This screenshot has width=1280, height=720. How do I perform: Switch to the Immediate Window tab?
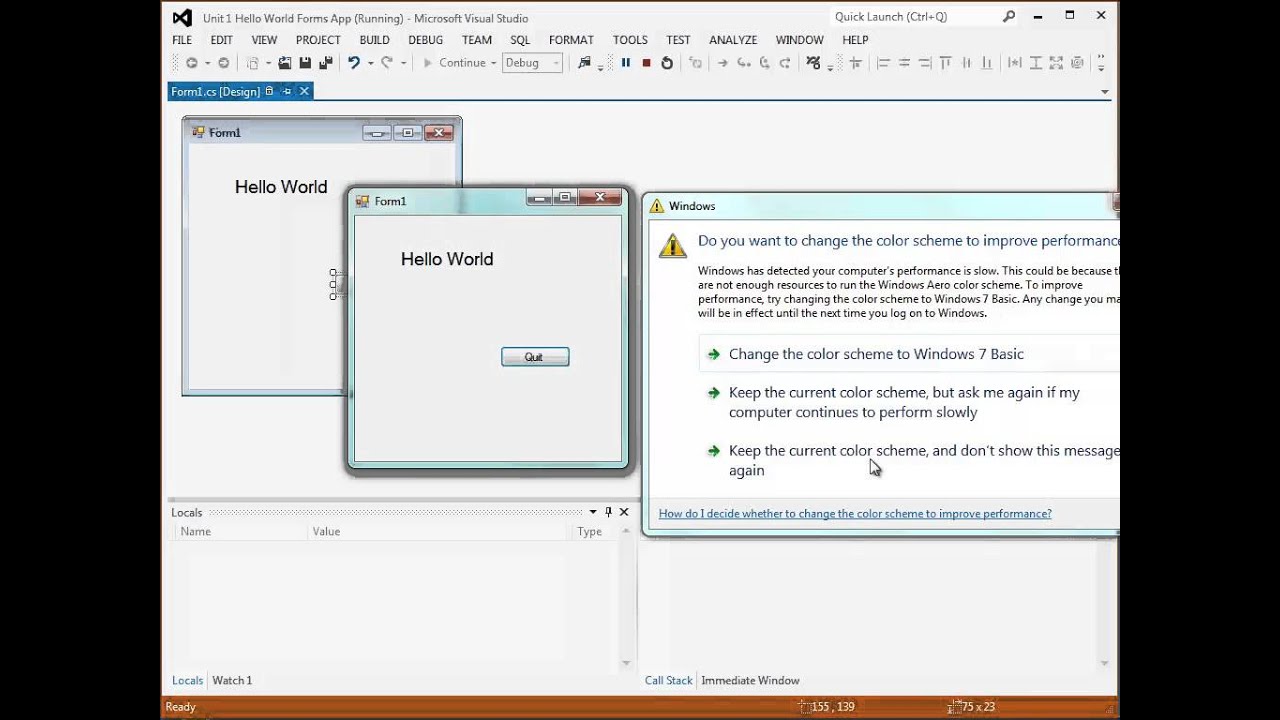coord(750,680)
